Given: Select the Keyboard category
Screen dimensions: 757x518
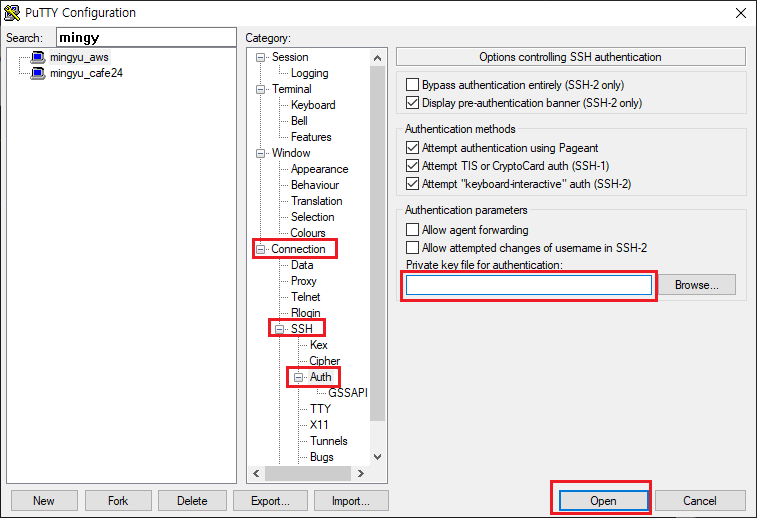Looking at the screenshot, I should pos(313,105).
